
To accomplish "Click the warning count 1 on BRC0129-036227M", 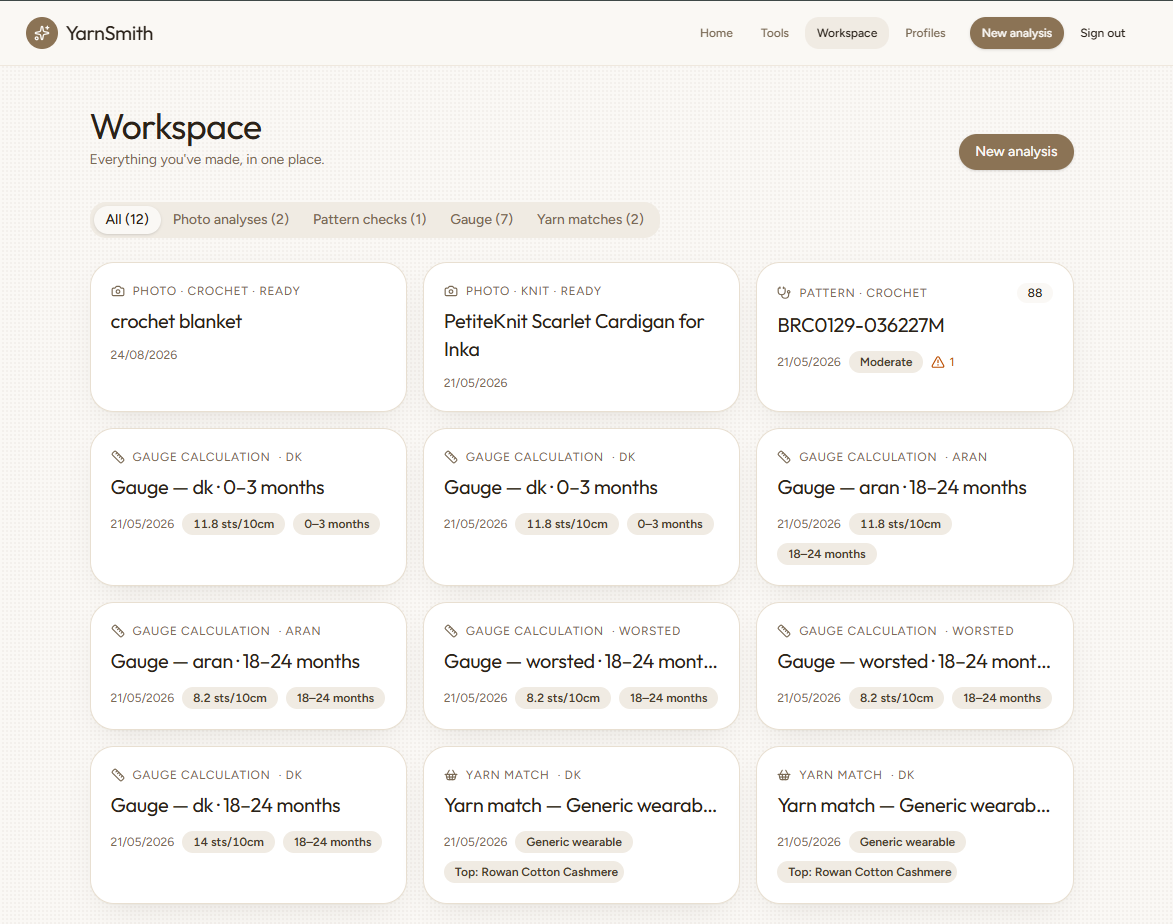I will [952, 362].
